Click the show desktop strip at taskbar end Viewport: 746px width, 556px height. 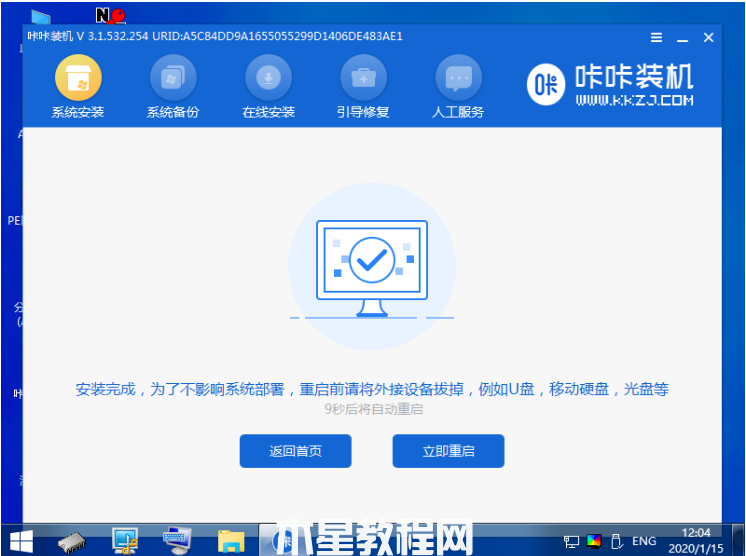pyautogui.click(x=738, y=540)
